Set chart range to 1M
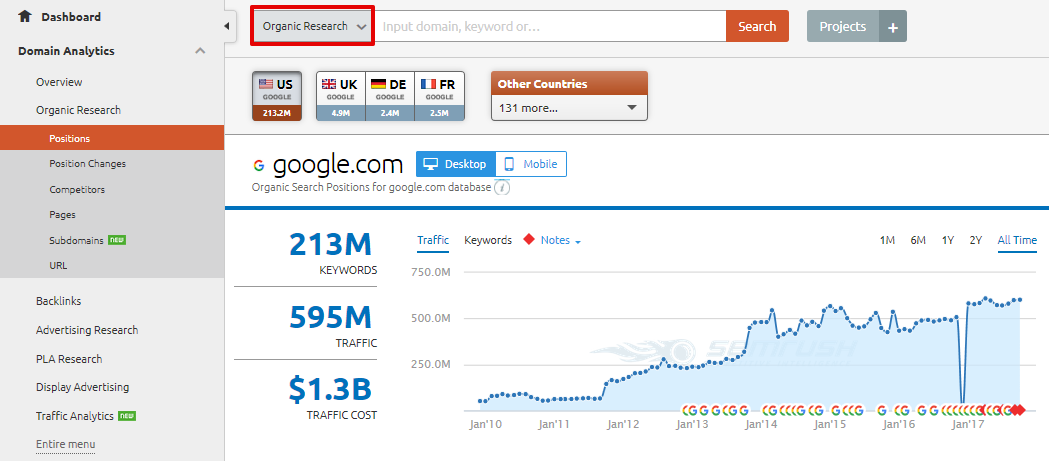 click(x=887, y=240)
